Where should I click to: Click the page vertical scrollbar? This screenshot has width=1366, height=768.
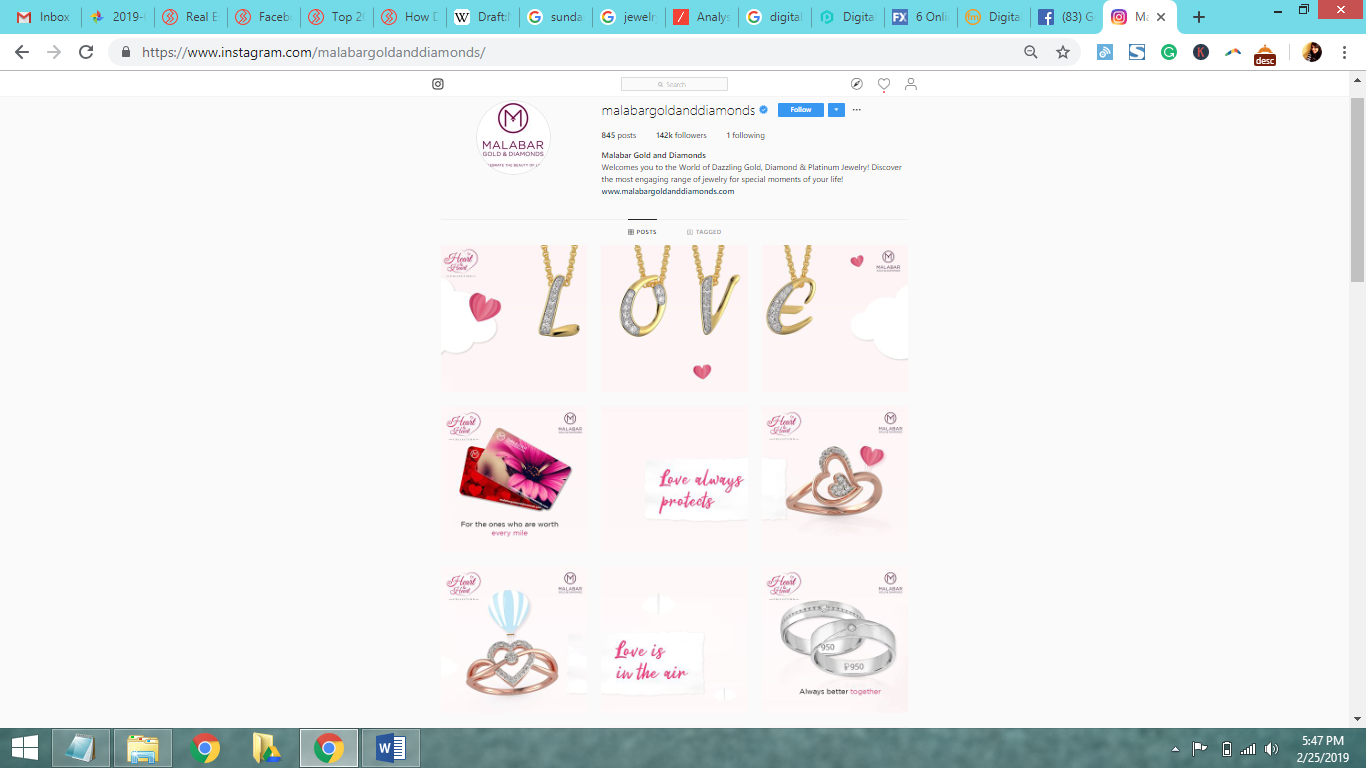pos(1357,190)
